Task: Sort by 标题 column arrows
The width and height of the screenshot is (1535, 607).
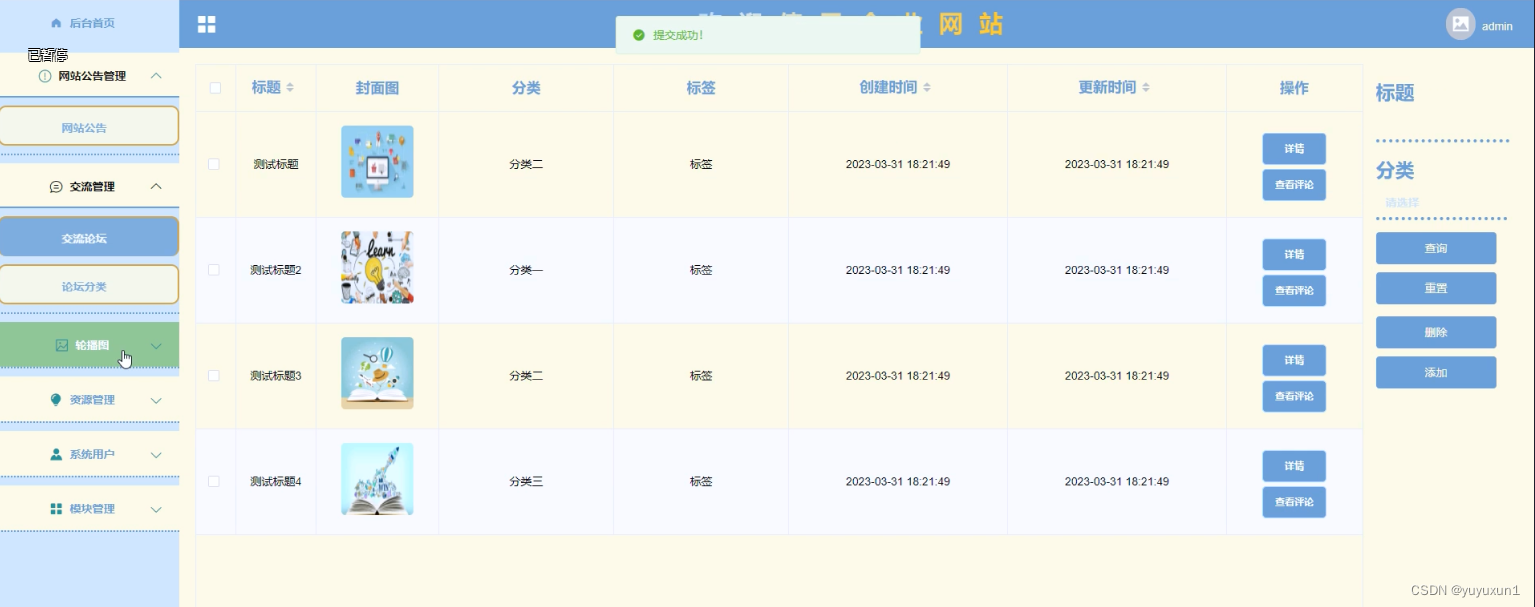Action: point(290,88)
